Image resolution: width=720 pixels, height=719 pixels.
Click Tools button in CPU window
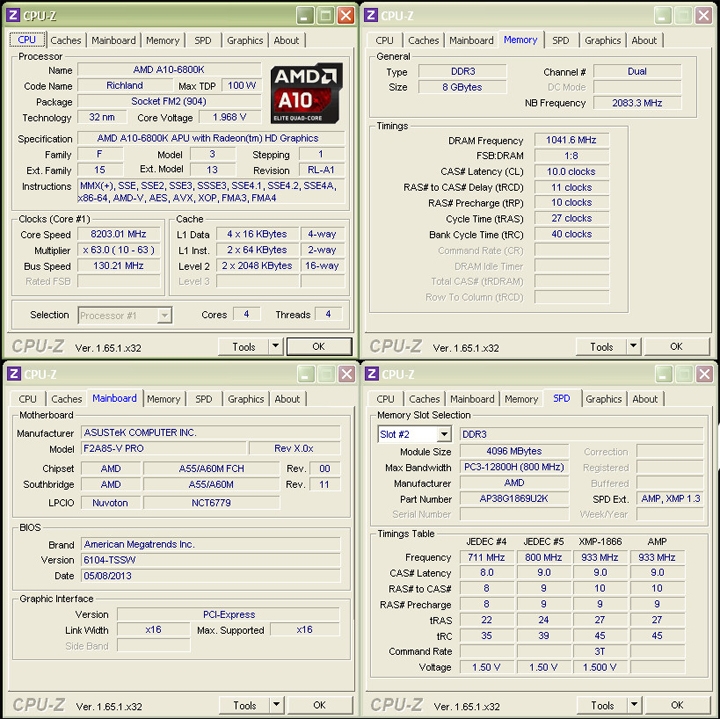coord(244,347)
